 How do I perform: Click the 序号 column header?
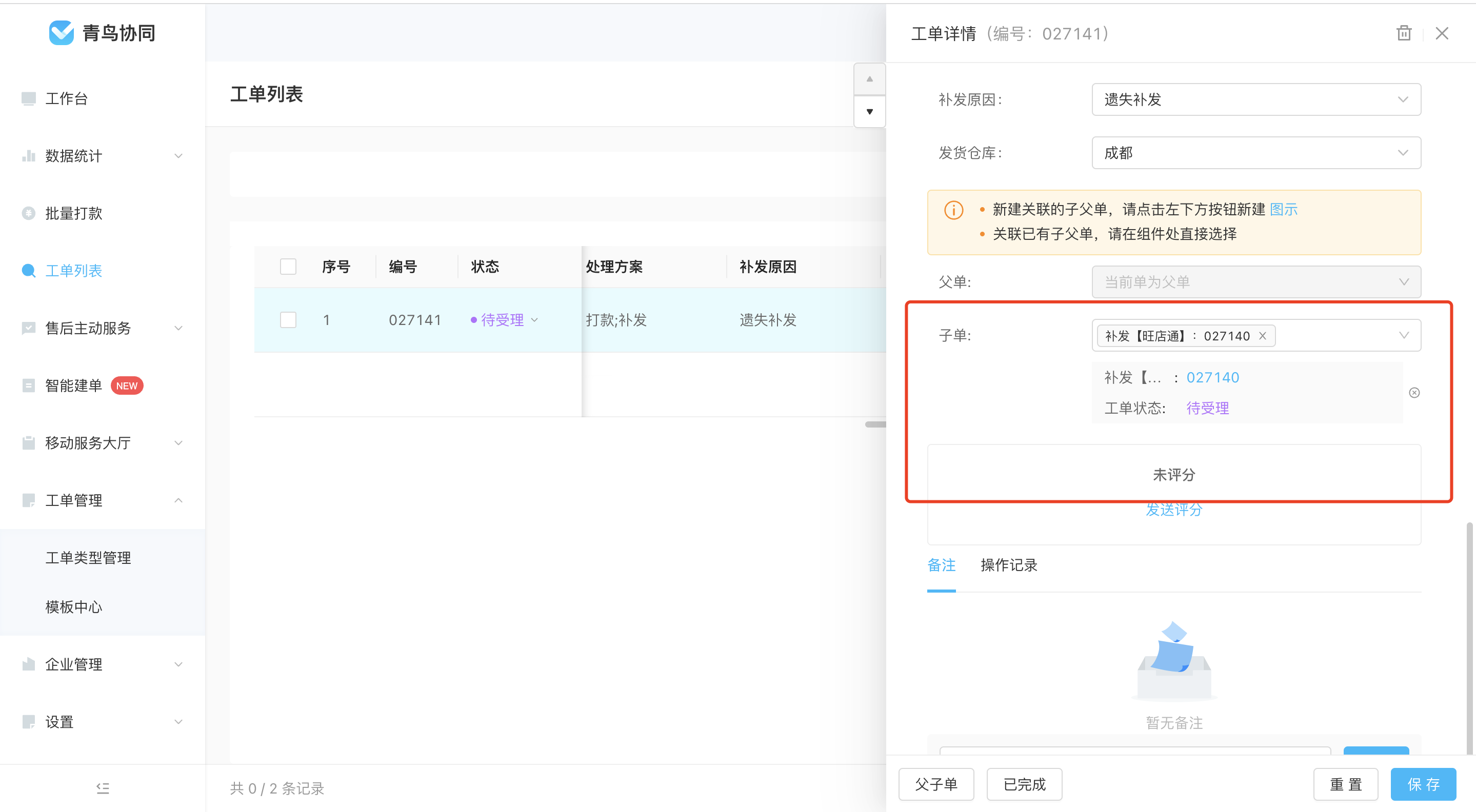[x=336, y=267]
